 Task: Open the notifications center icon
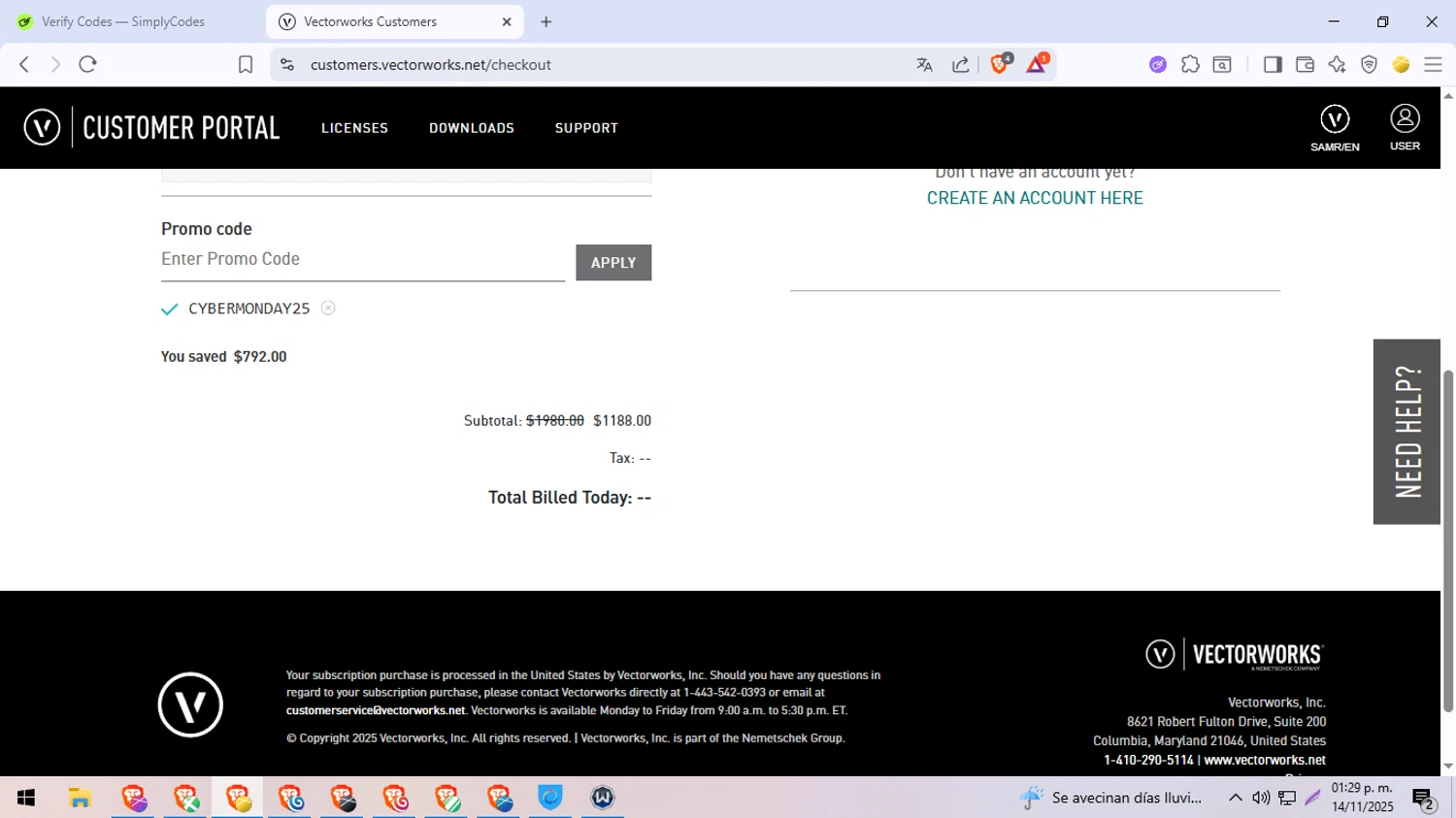point(1424,799)
